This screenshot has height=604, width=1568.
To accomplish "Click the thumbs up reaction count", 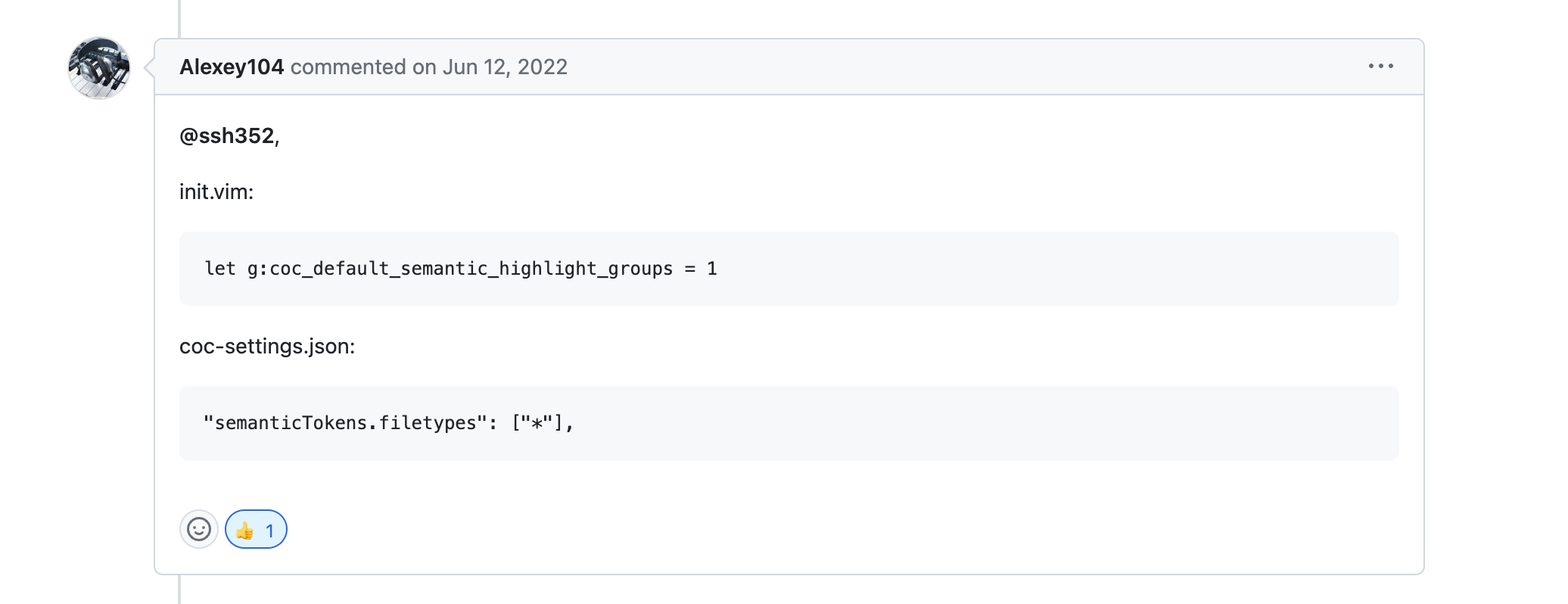I will (x=270, y=530).
